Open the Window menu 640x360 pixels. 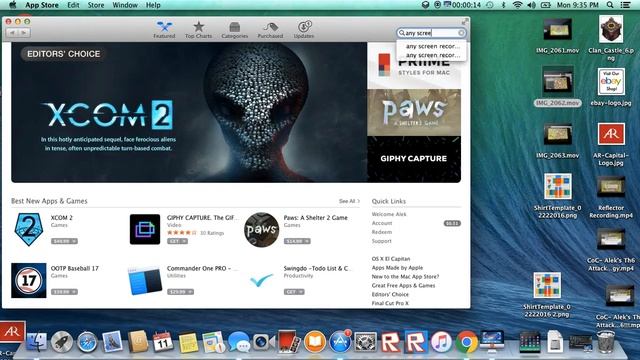tap(125, 5)
